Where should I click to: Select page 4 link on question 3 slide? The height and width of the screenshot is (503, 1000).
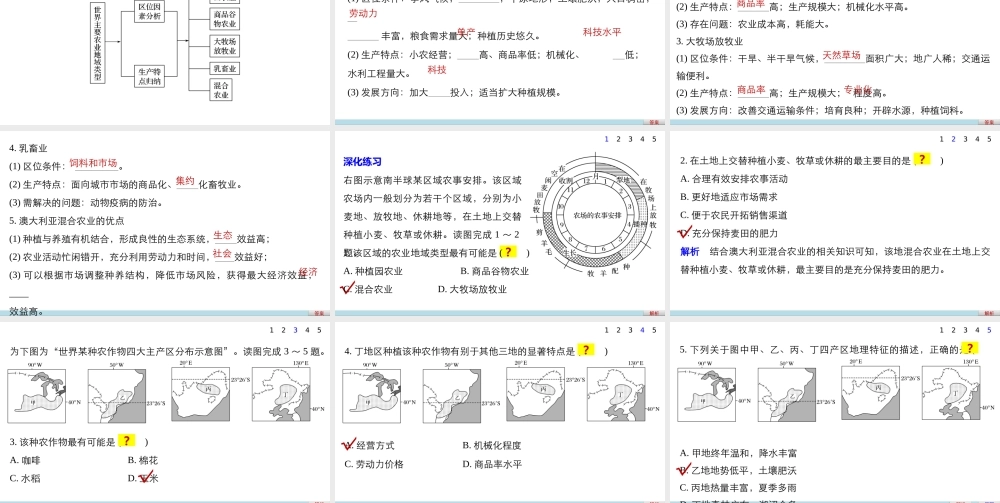click(307, 330)
